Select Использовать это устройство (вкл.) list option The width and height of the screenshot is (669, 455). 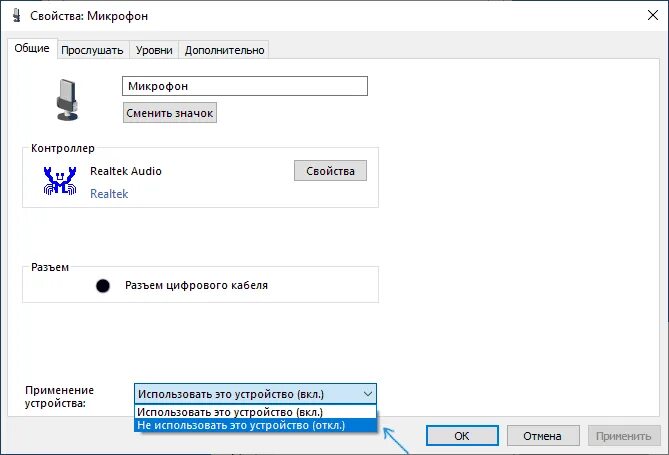pyautogui.click(x=256, y=412)
